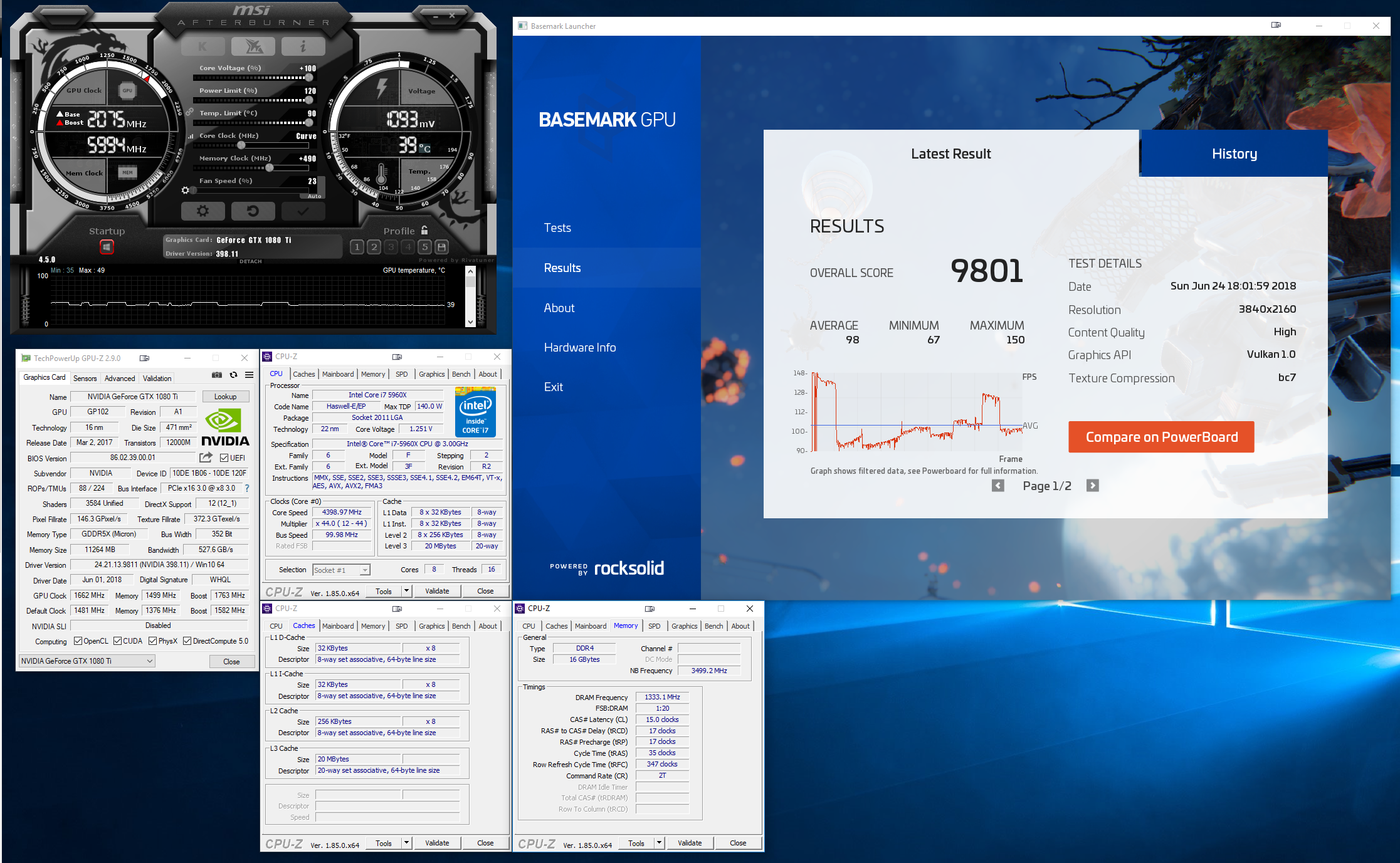Load Afterburner profile slot 2

(374, 247)
